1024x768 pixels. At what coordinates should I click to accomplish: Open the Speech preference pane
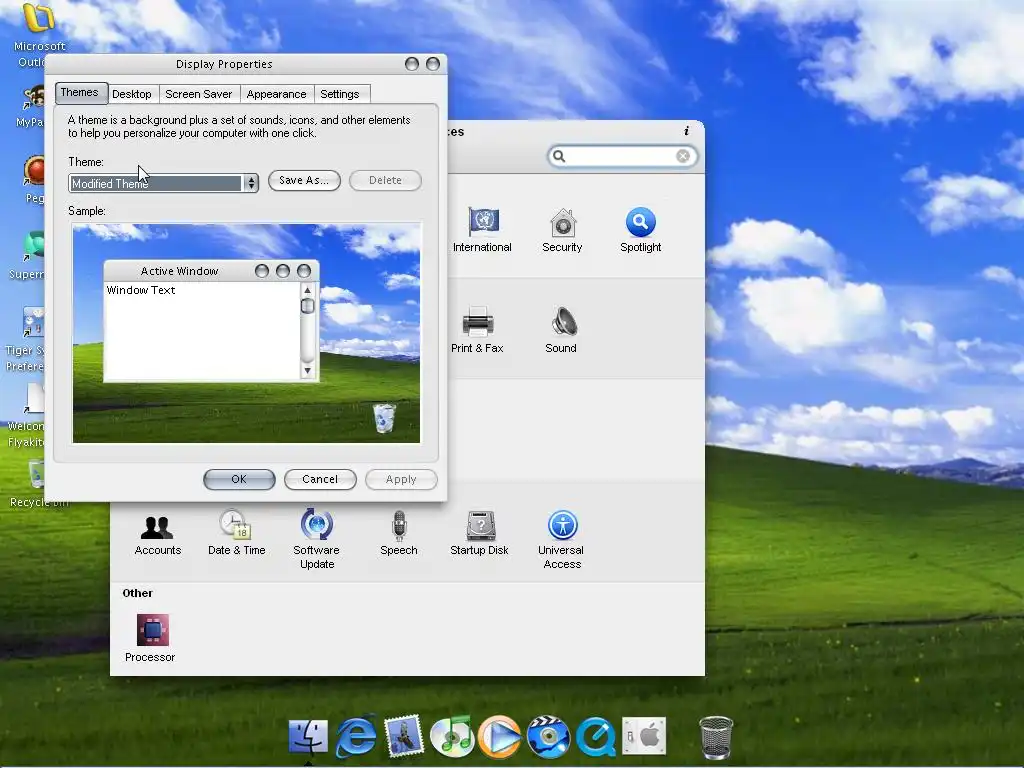[x=399, y=532]
